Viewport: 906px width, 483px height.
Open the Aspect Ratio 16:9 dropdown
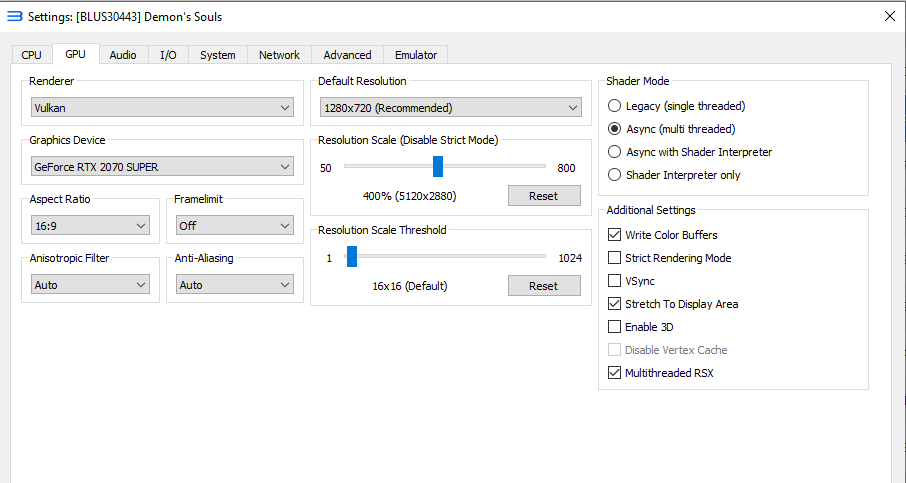[x=90, y=225]
